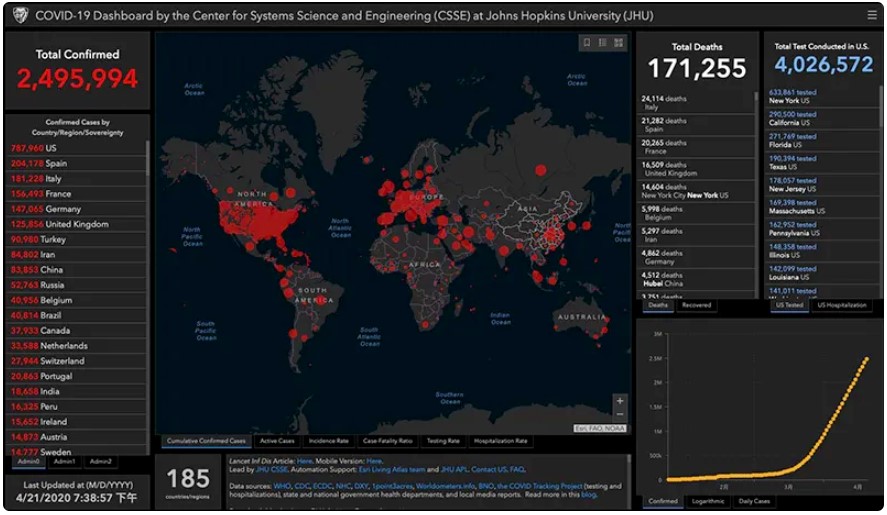Open the WHO data source link
This screenshot has width=887, height=515.
click(282, 486)
